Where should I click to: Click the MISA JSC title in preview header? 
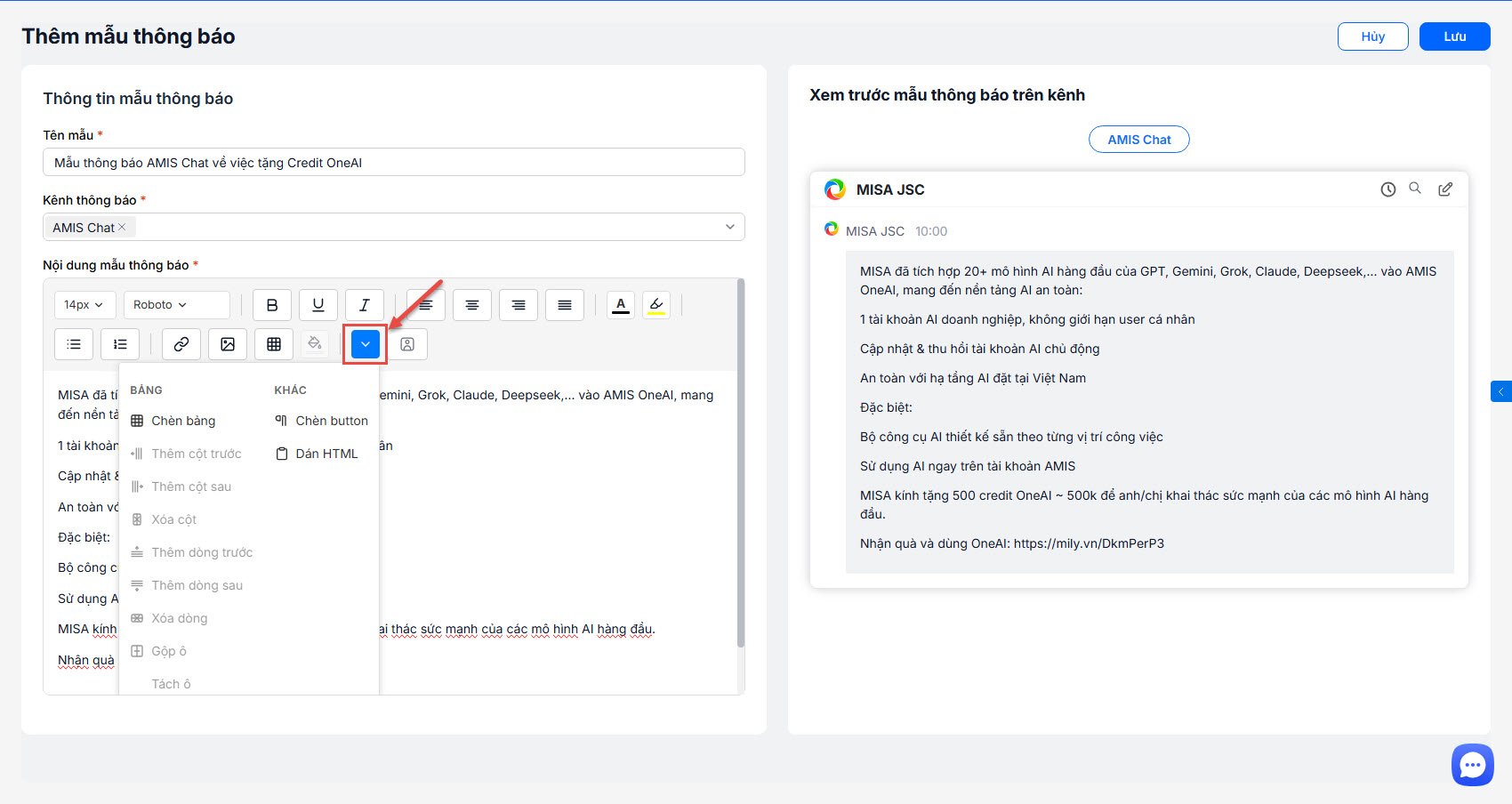click(x=890, y=189)
